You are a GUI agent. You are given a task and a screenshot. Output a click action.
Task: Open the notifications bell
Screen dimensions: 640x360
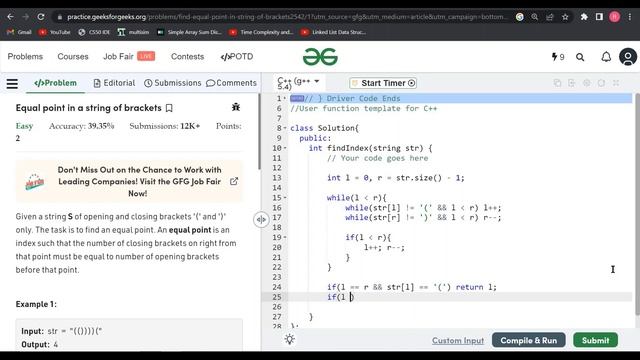pos(606,57)
